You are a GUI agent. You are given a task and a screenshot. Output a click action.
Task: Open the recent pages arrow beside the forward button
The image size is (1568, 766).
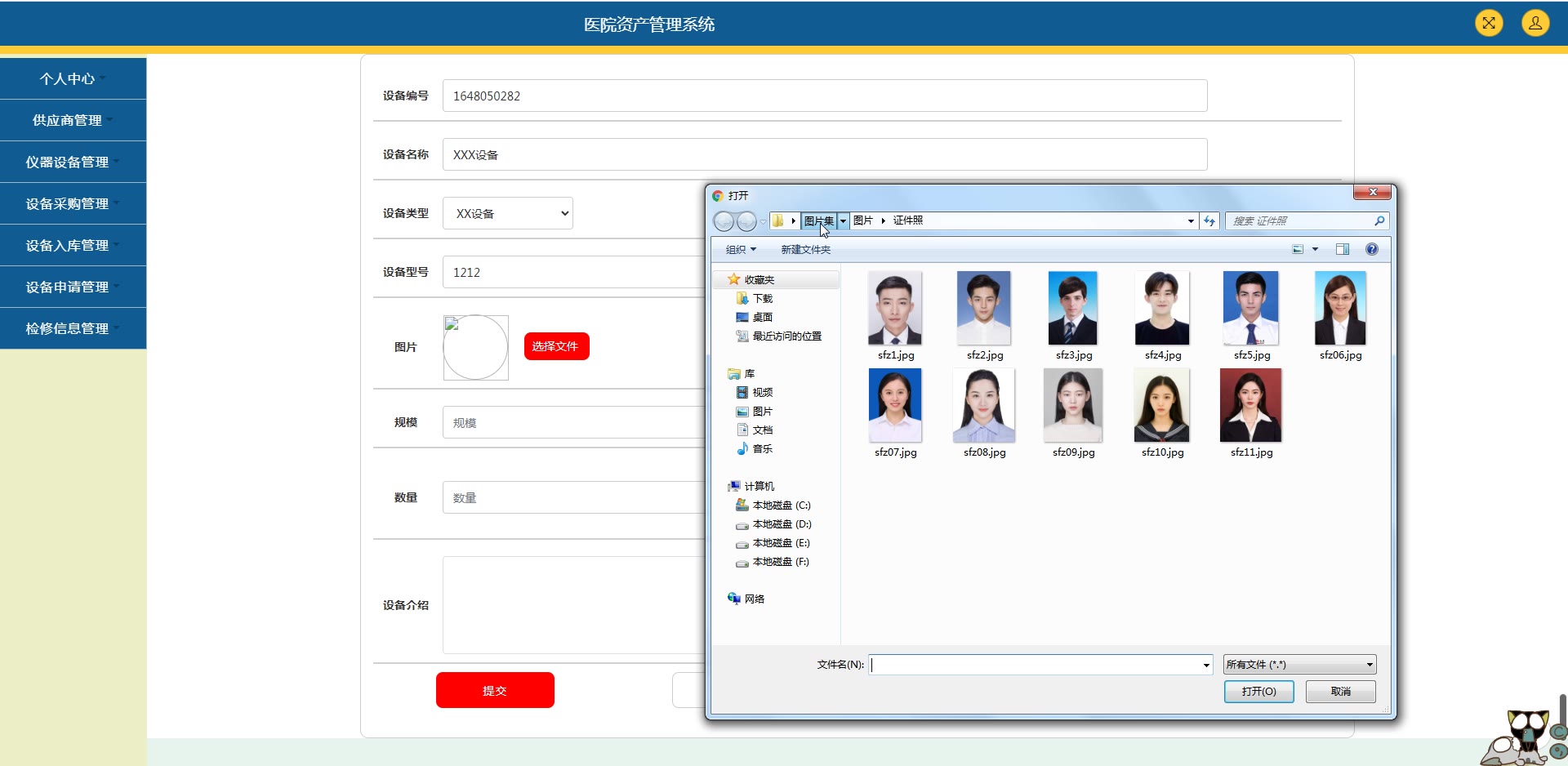763,221
